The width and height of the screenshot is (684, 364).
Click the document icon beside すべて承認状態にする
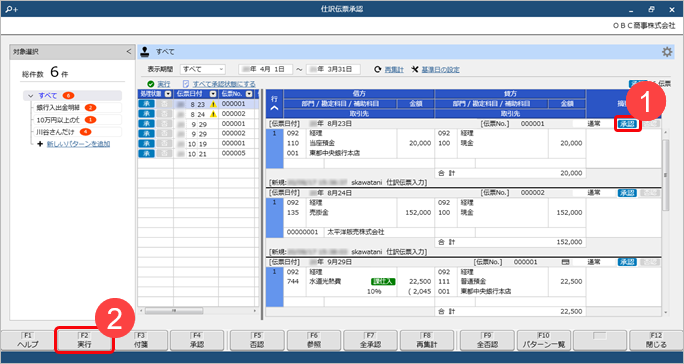coord(186,84)
